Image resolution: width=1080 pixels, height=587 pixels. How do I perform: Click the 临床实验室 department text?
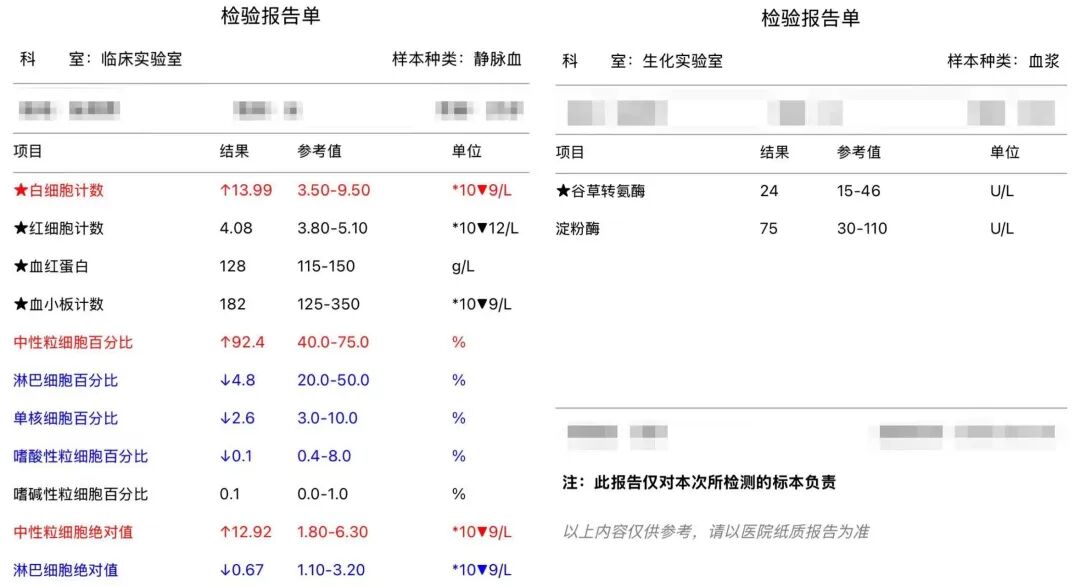click(142, 59)
